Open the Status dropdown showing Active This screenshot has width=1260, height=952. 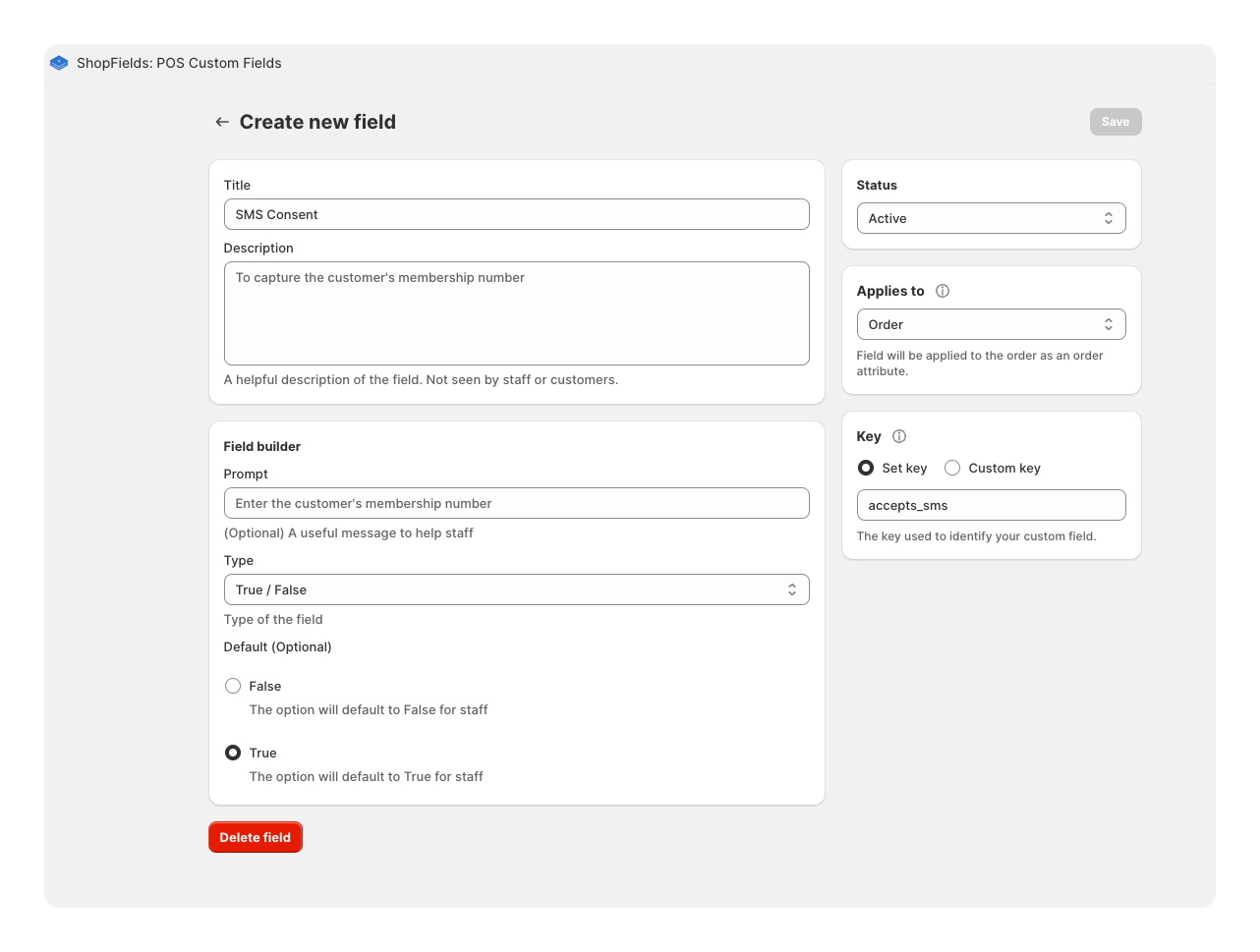click(x=991, y=218)
